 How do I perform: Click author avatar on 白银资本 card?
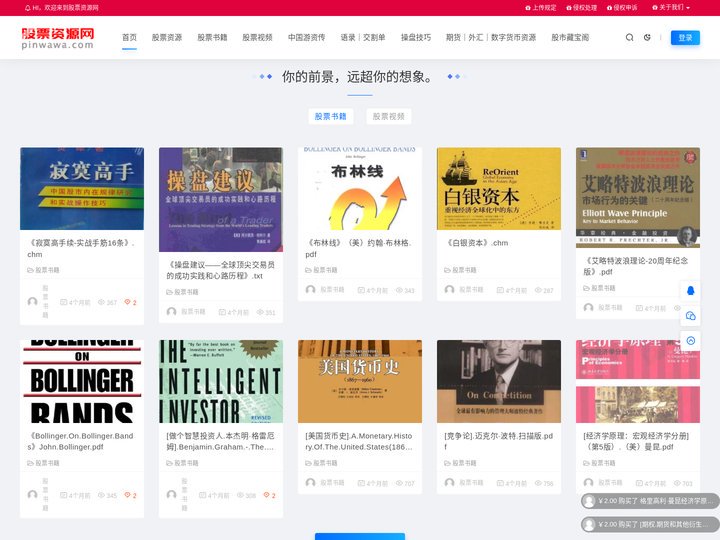click(x=450, y=290)
